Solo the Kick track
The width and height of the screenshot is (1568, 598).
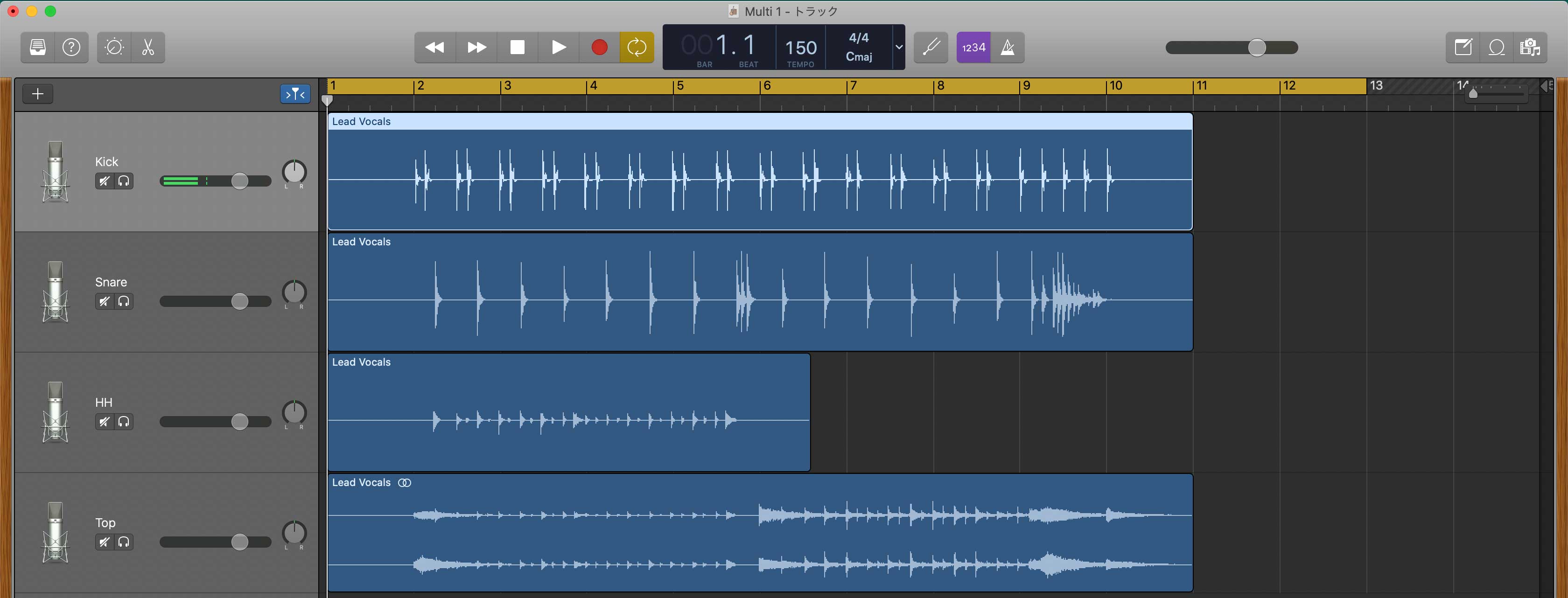[x=124, y=181]
